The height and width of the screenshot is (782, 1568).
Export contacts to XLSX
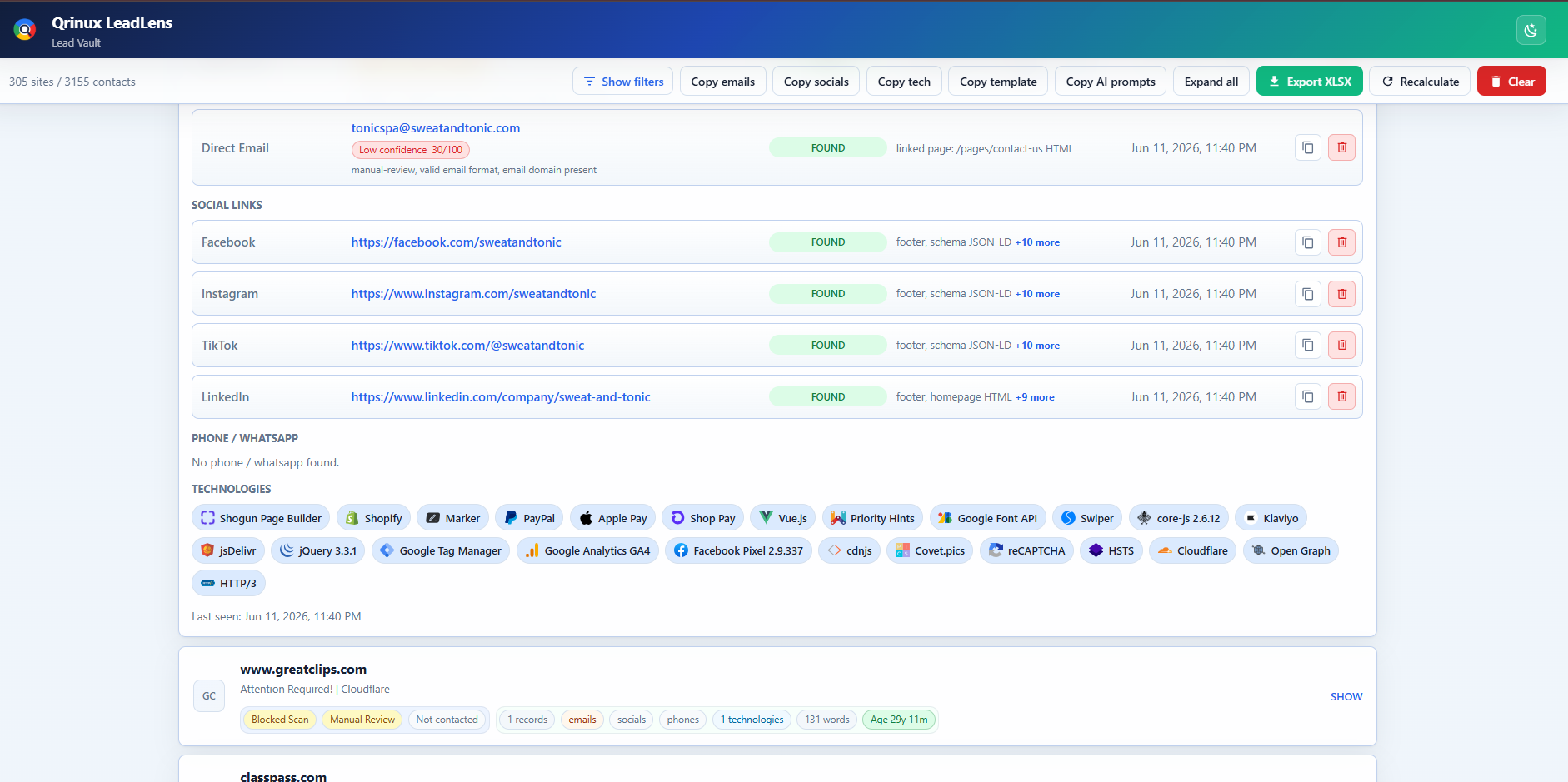click(x=1309, y=82)
